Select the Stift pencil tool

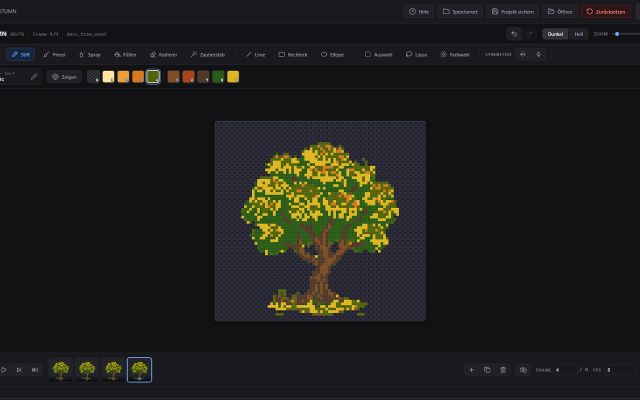click(x=20, y=54)
